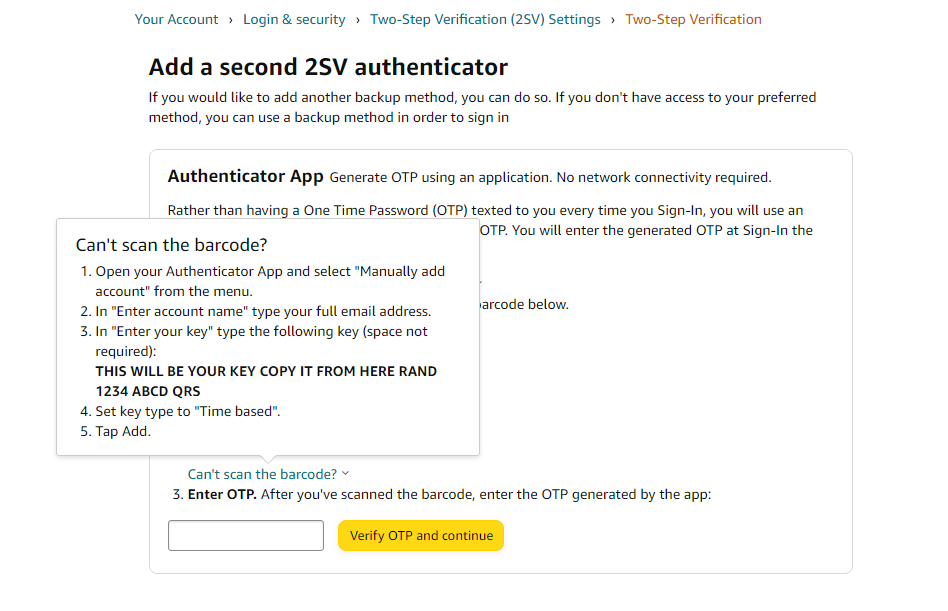948x611 pixels.
Task: Click the backup method intro paragraph
Action: tap(482, 107)
